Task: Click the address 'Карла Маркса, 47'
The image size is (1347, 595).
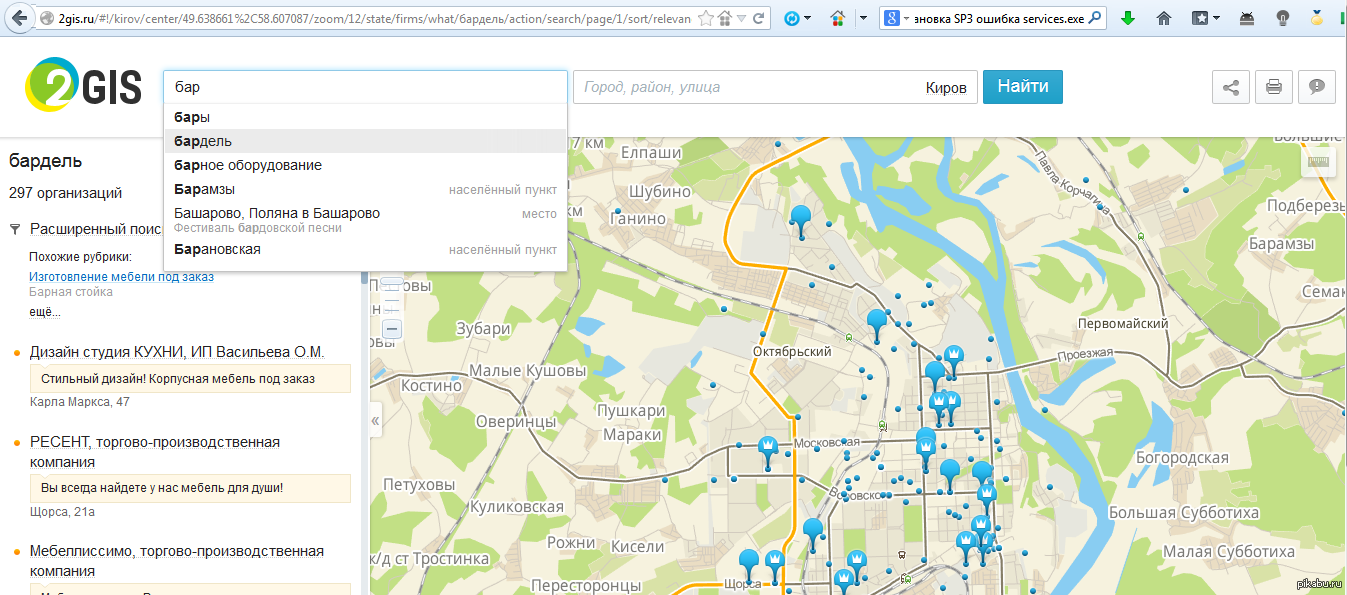Action: point(80,402)
